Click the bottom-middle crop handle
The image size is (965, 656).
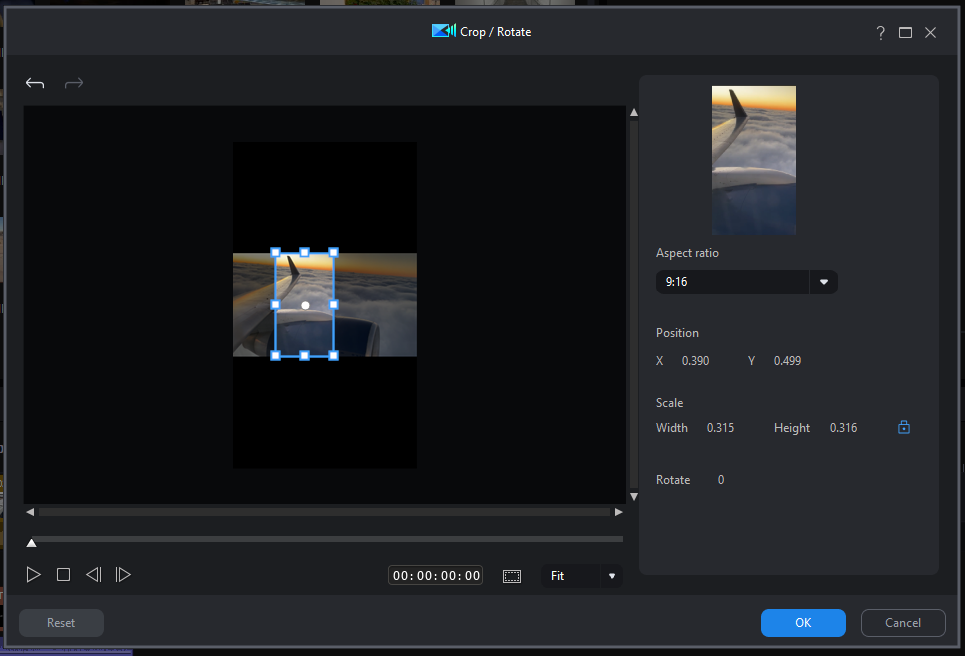305,356
